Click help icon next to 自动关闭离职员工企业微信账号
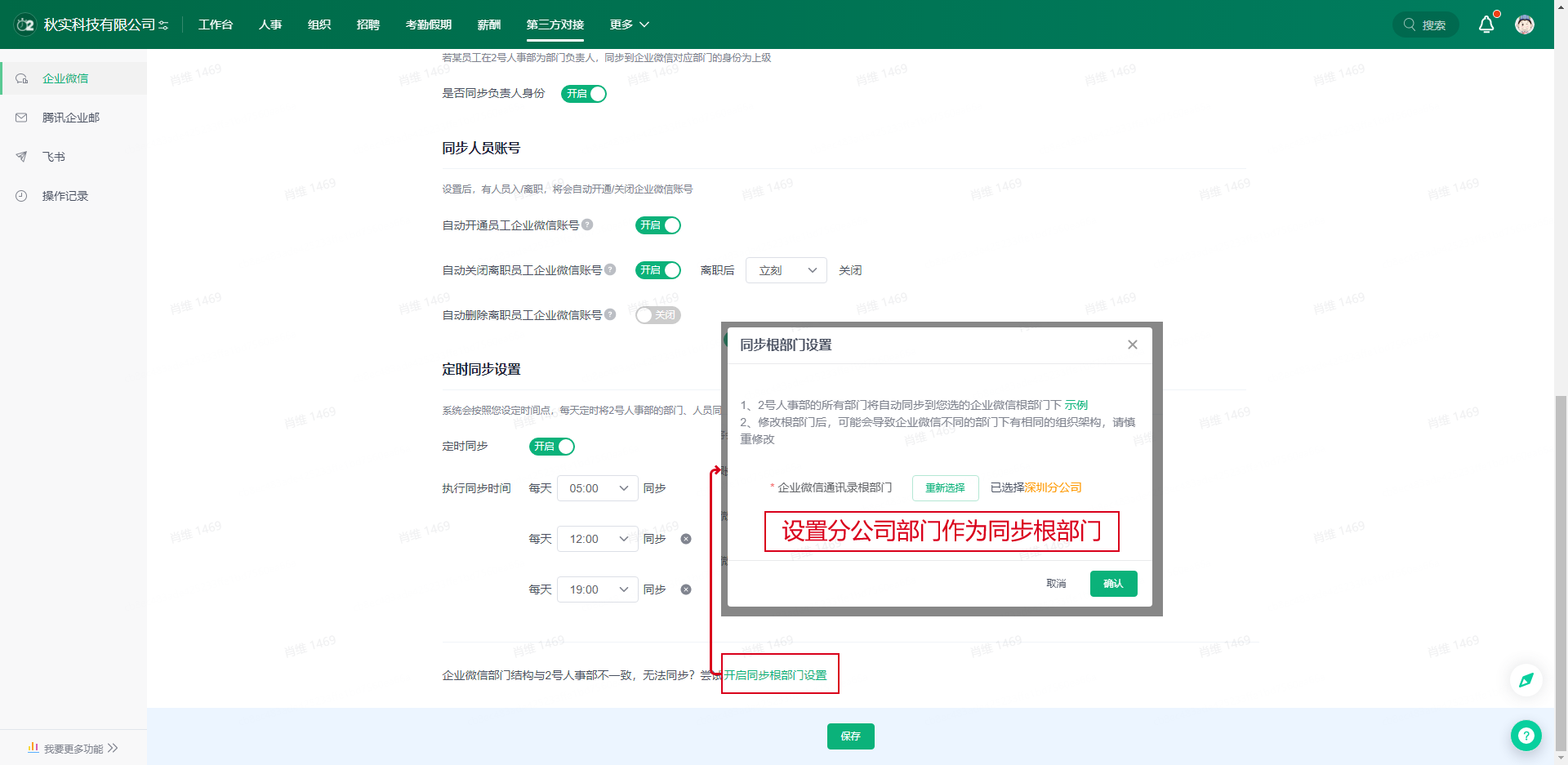 tap(610, 269)
